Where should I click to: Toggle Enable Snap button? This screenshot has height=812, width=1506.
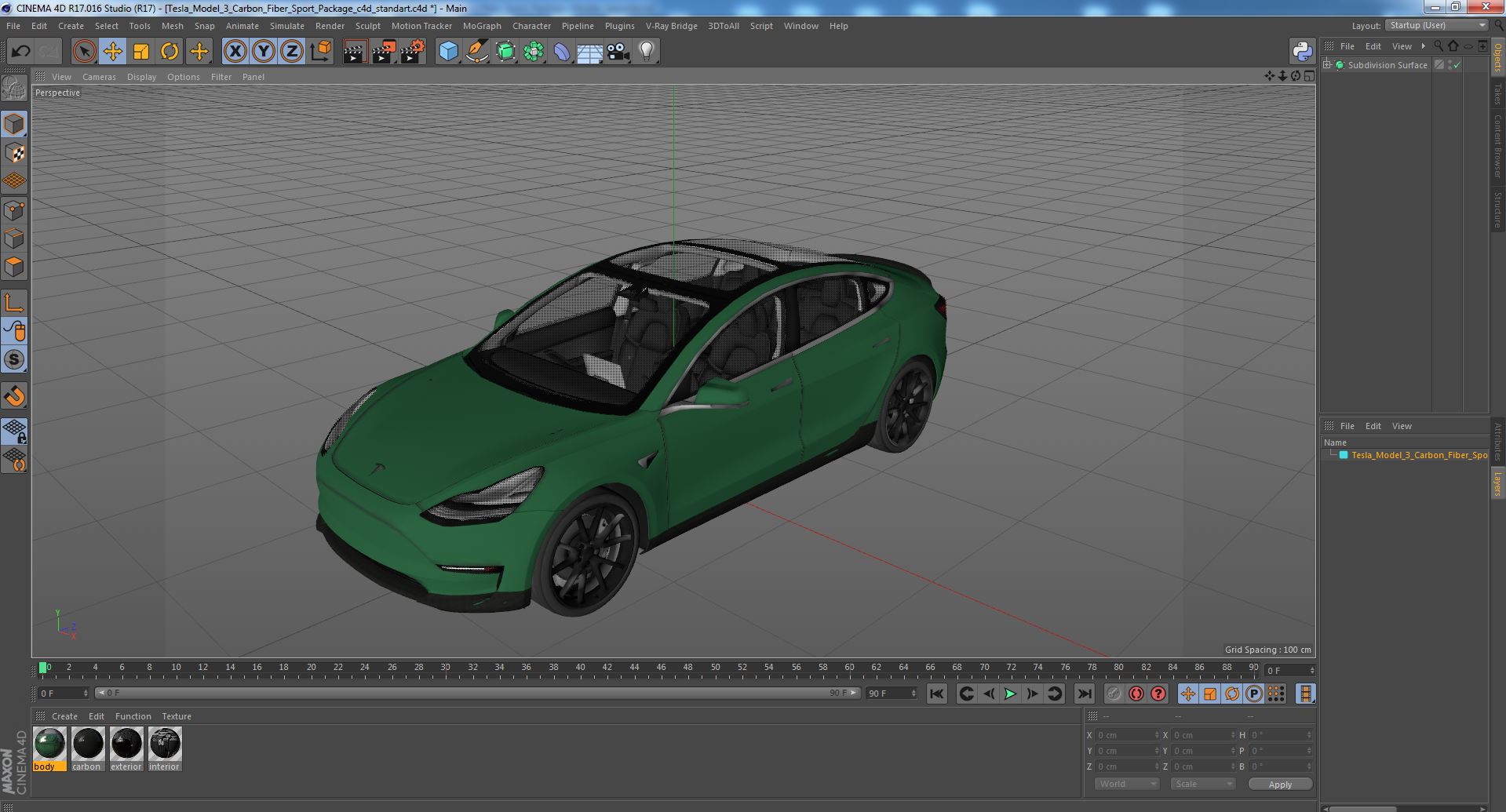(14, 397)
